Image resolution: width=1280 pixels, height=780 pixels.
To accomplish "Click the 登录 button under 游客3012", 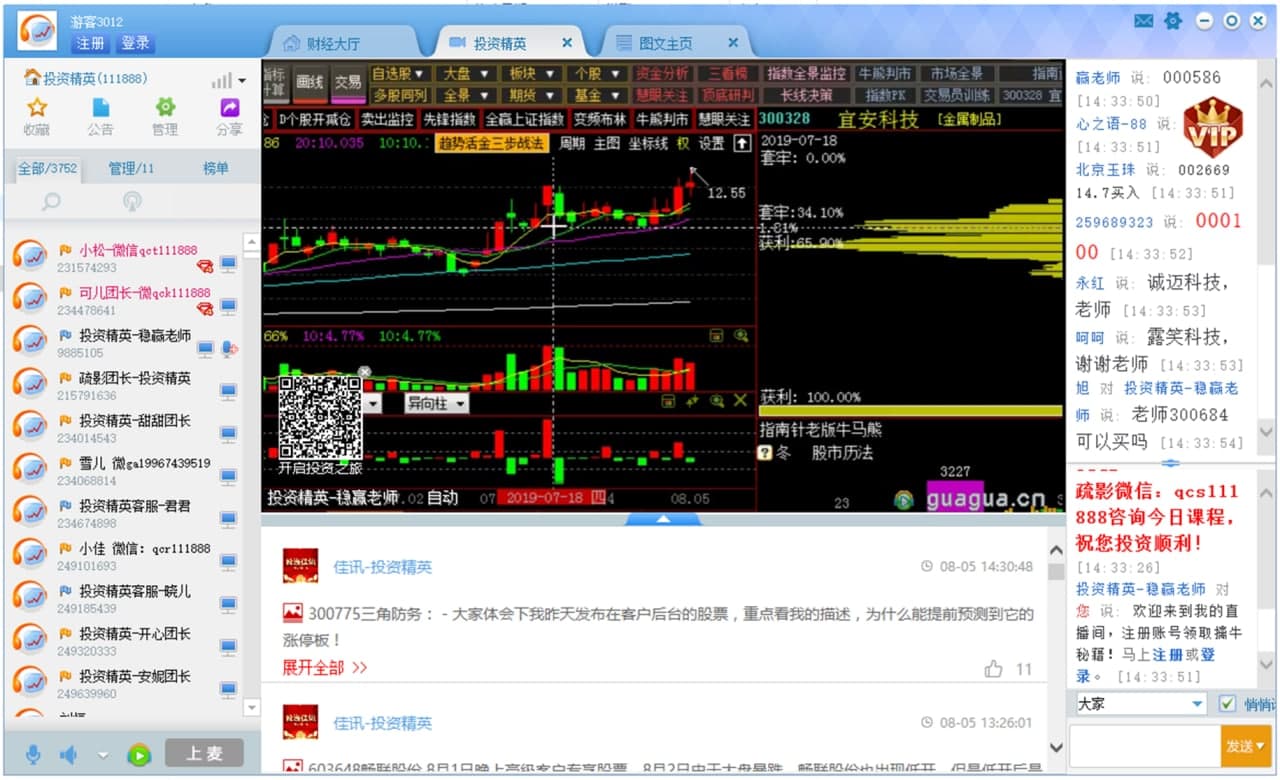I will click(135, 43).
